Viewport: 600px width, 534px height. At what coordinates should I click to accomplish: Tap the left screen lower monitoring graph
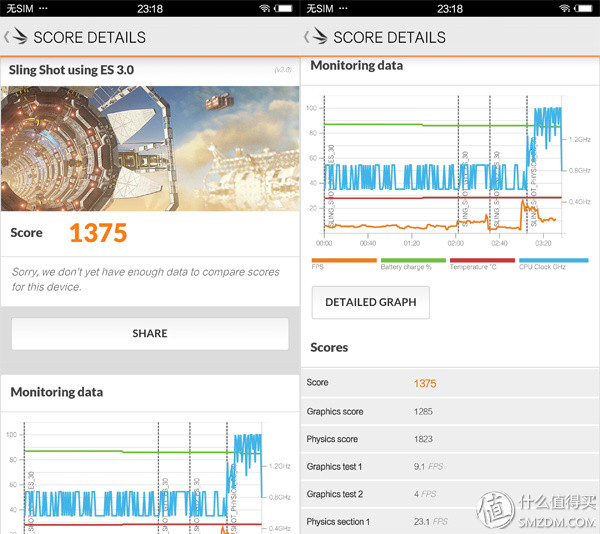tap(148, 477)
